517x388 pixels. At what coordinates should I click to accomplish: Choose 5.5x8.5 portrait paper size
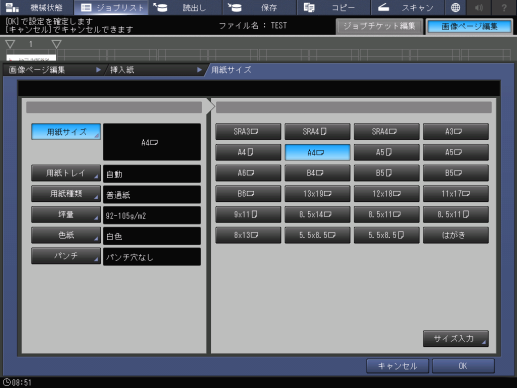pyautogui.click(x=387, y=235)
